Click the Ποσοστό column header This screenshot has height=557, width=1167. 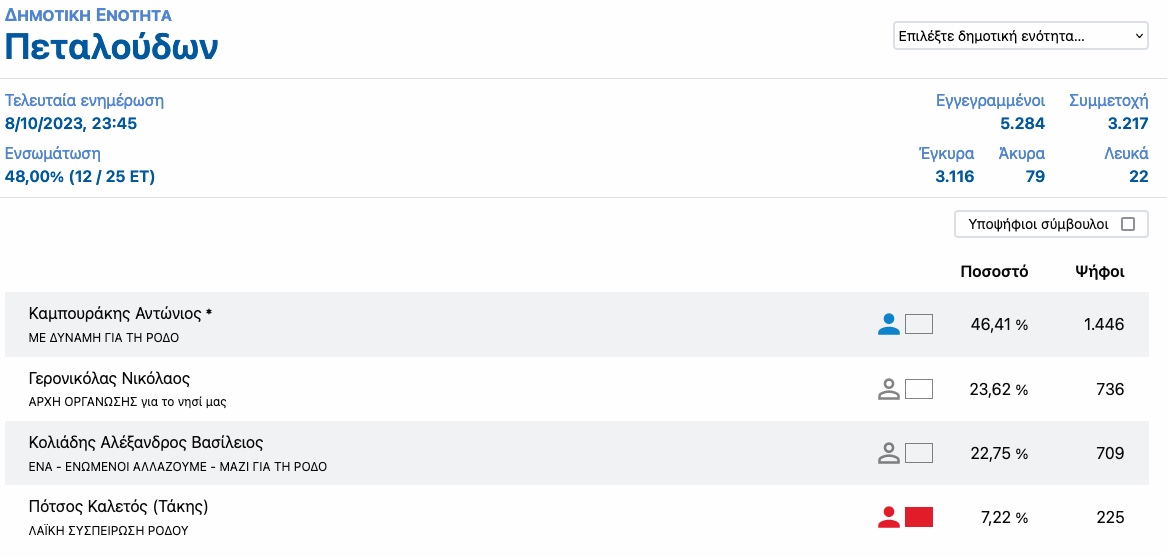(994, 272)
